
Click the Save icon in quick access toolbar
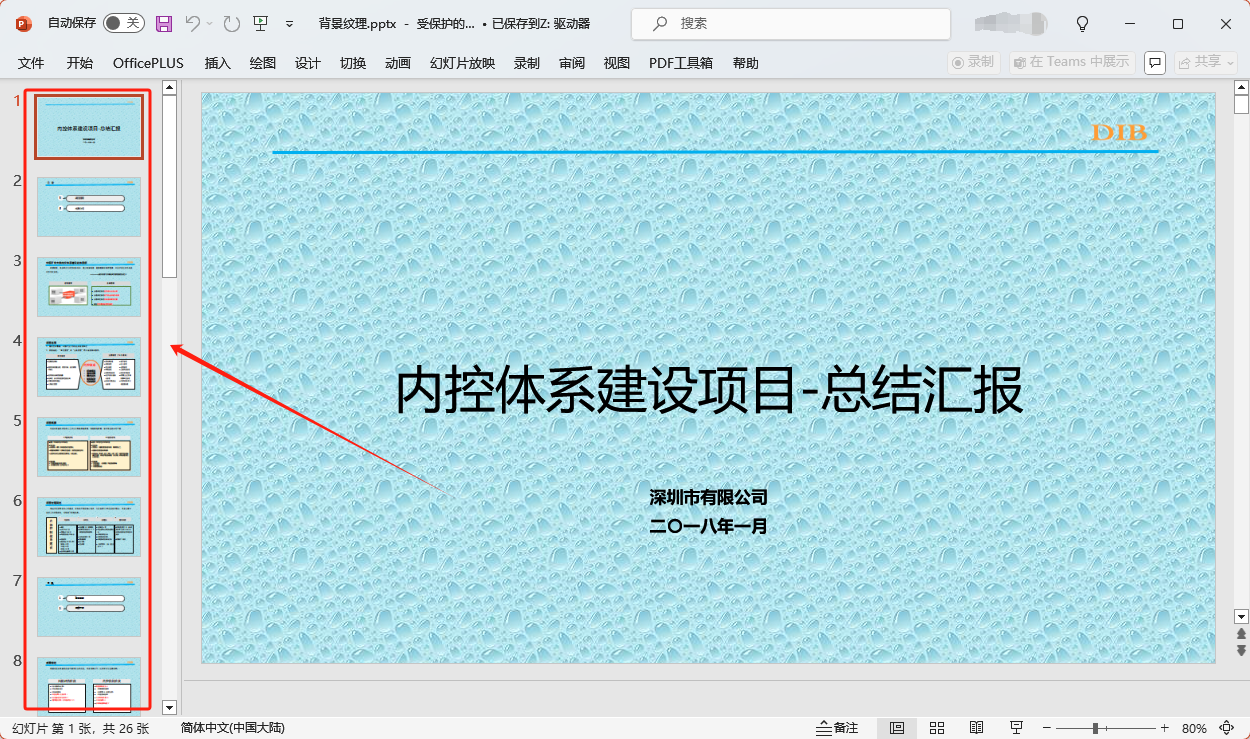164,23
